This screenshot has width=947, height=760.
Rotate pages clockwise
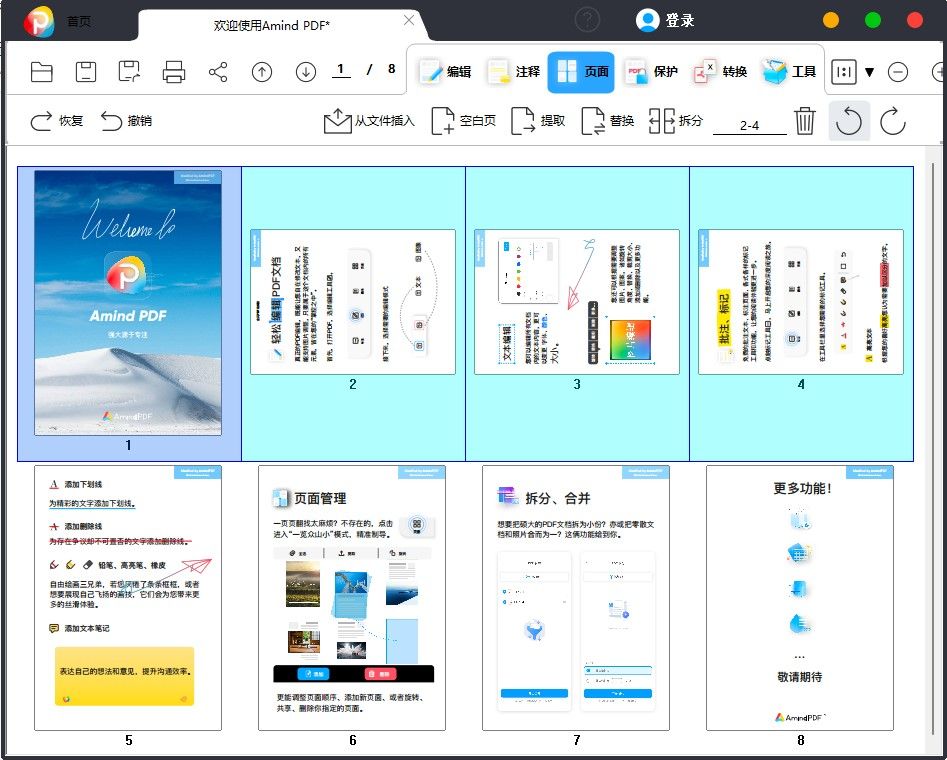point(893,121)
